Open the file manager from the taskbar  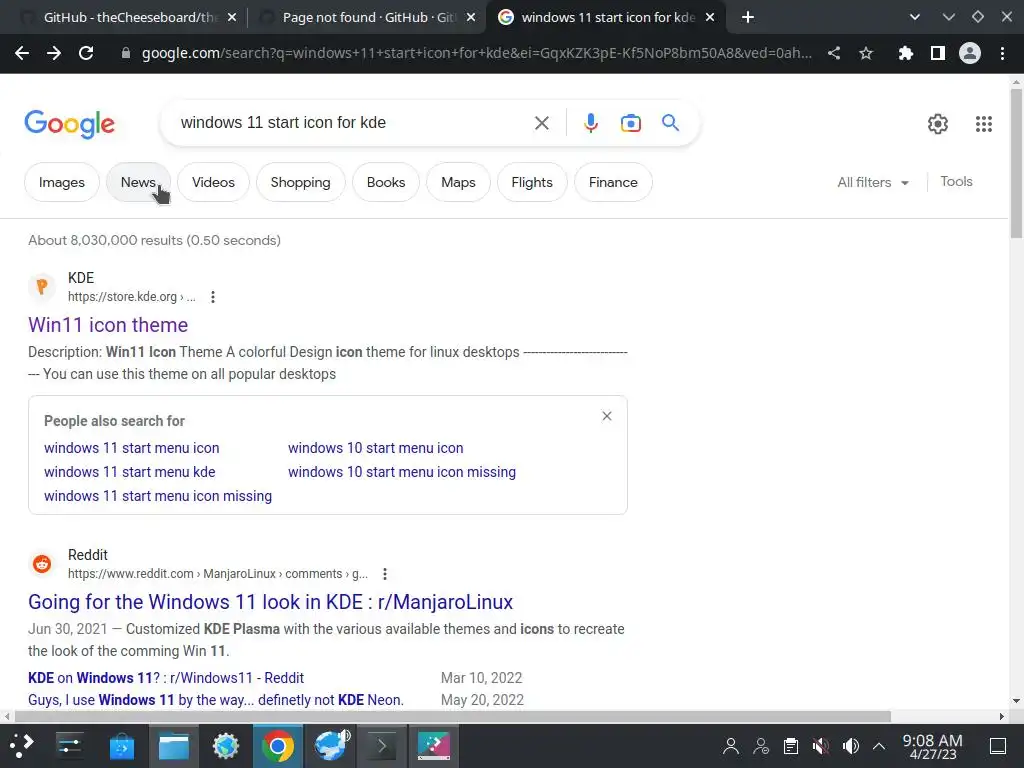[x=174, y=746]
